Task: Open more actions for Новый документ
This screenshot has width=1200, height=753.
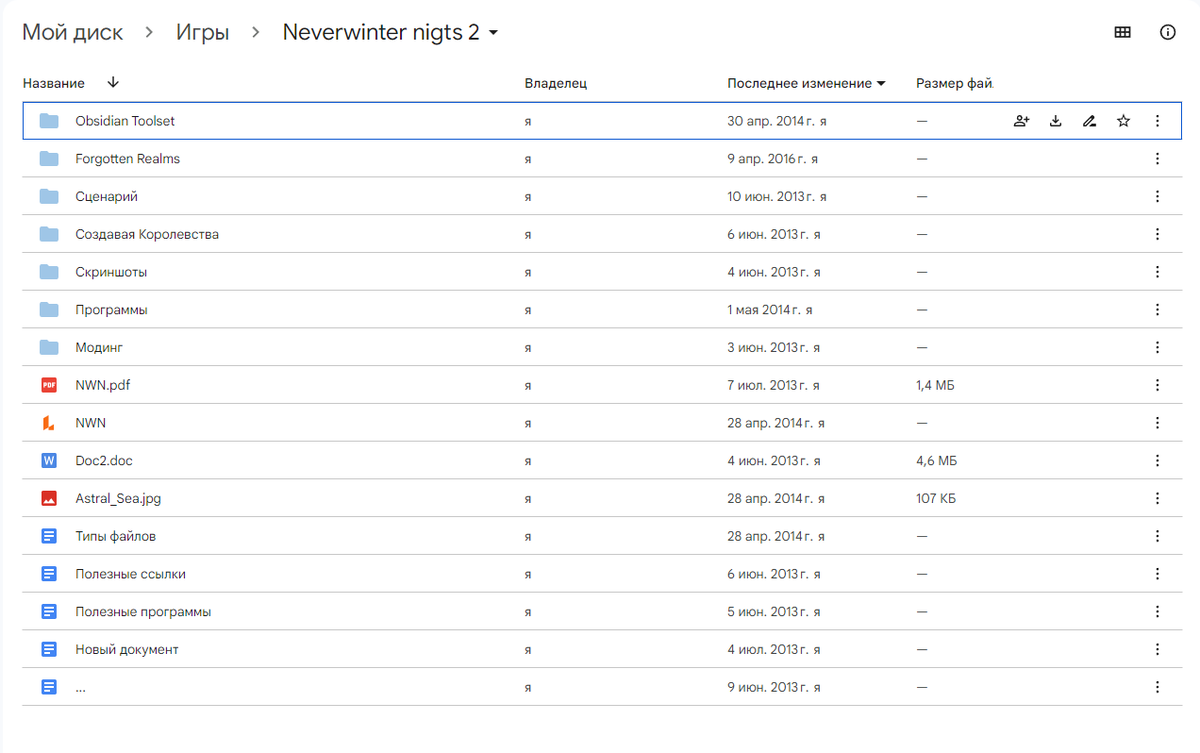Action: [1157, 649]
